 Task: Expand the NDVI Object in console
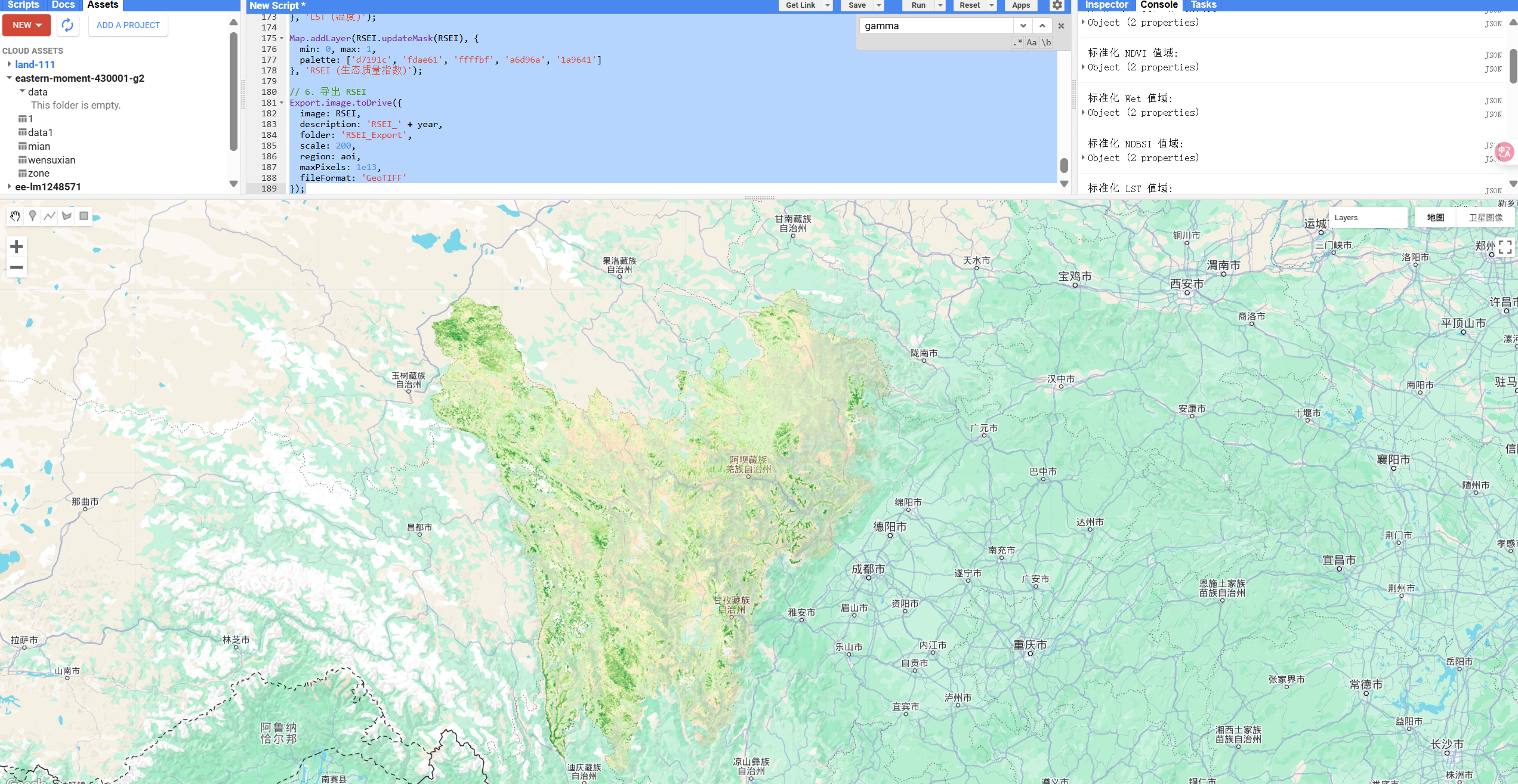click(1084, 67)
